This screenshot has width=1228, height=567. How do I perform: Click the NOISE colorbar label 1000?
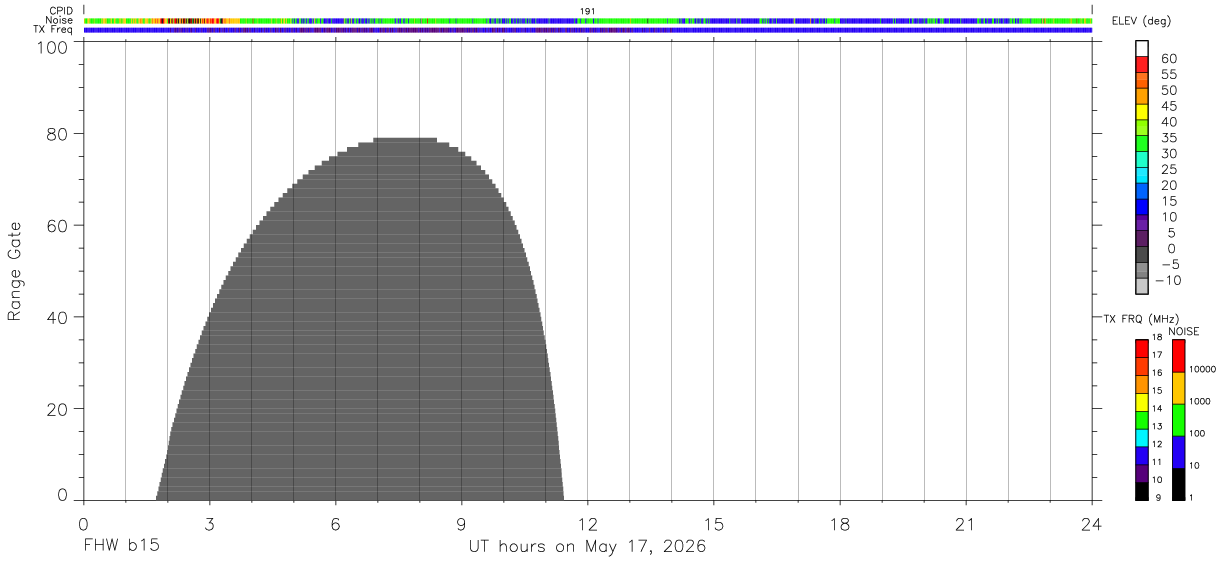click(1200, 401)
